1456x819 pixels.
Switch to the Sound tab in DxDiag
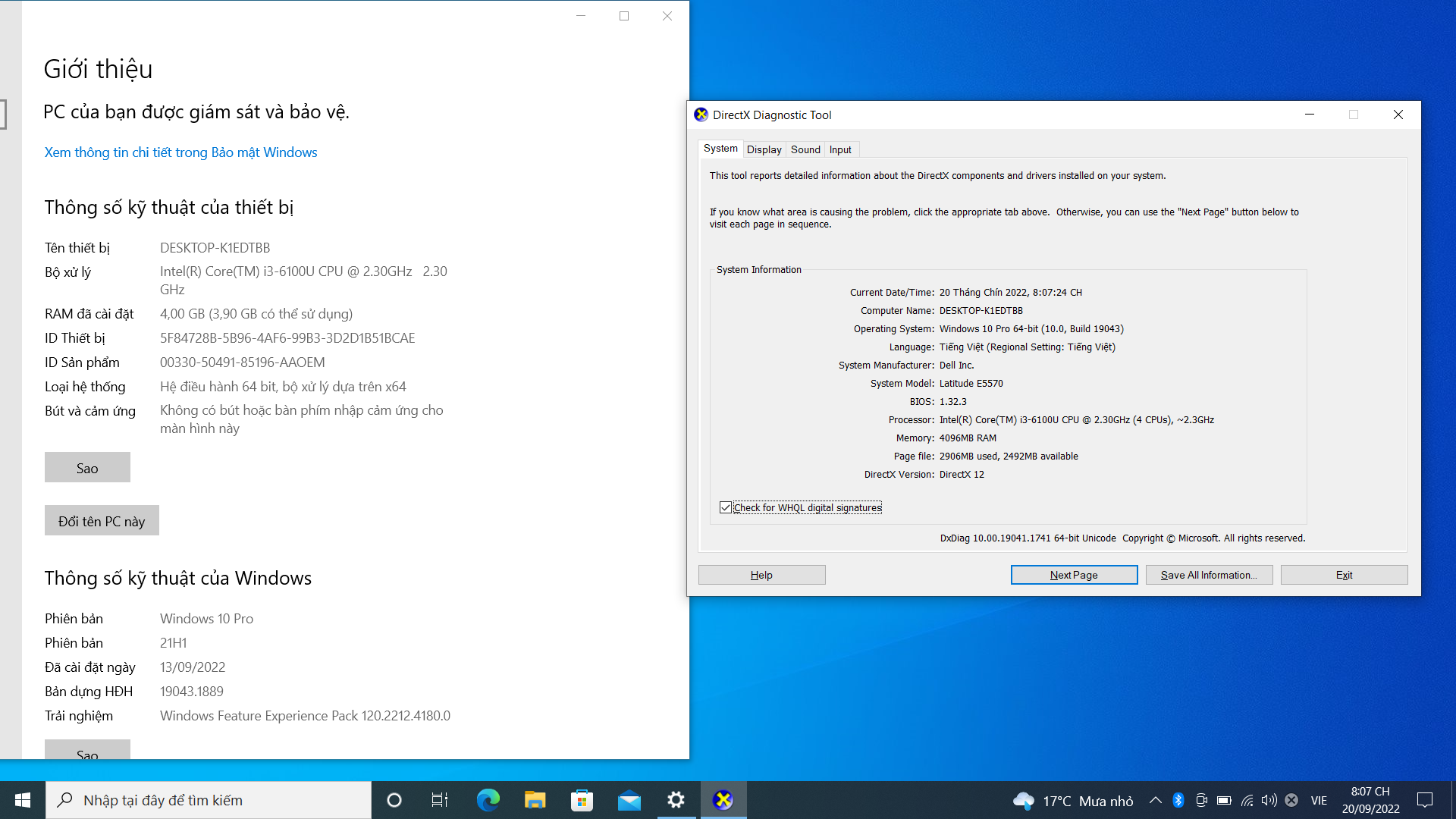(x=805, y=149)
